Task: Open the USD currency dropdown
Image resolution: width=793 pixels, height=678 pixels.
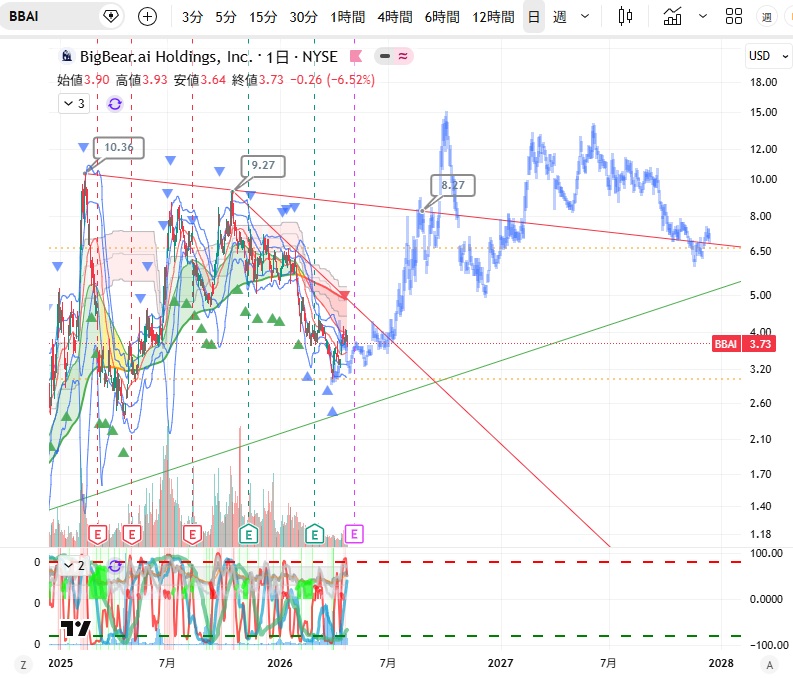Action: pos(769,56)
